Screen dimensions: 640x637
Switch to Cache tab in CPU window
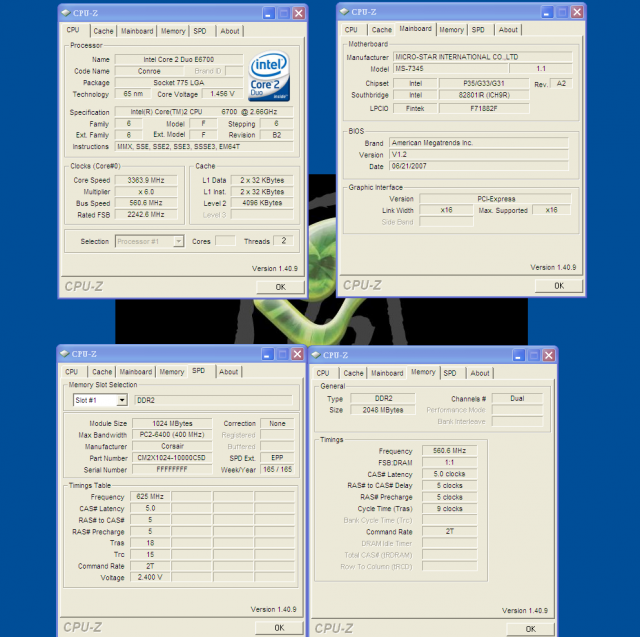point(103,31)
